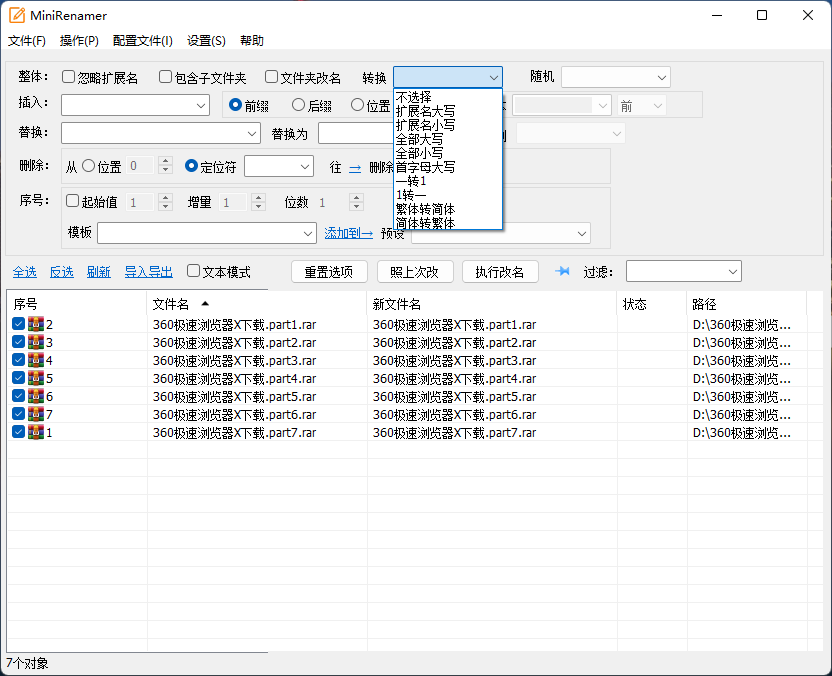
Task: Toggle the 文本模式 checkbox
Action: [x=194, y=272]
